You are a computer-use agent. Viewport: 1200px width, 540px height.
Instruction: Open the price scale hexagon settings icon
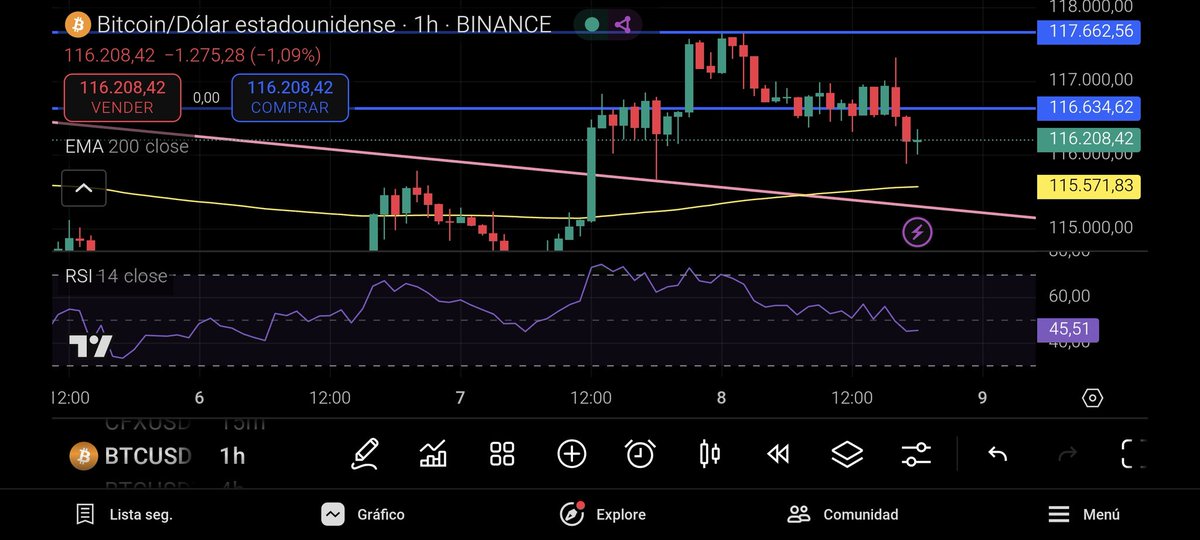click(x=1092, y=398)
